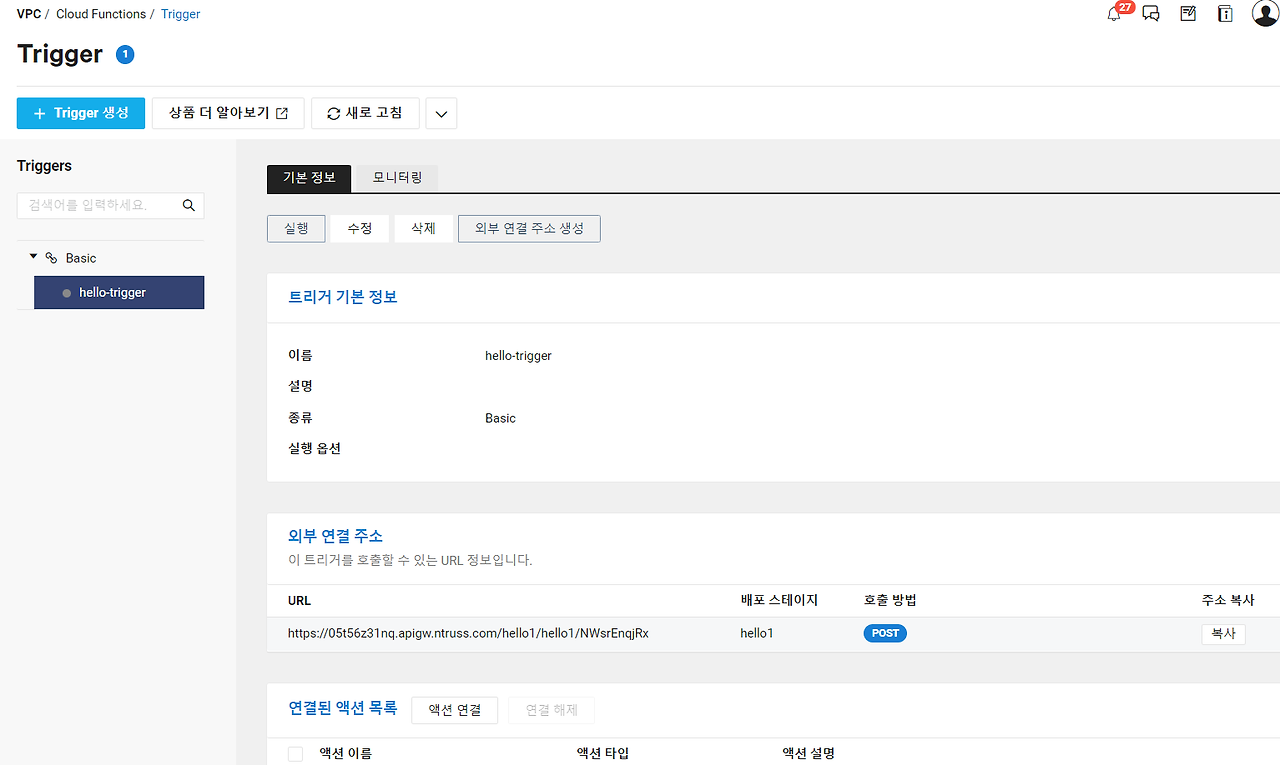Toggle the action list select-all checkbox

click(295, 753)
